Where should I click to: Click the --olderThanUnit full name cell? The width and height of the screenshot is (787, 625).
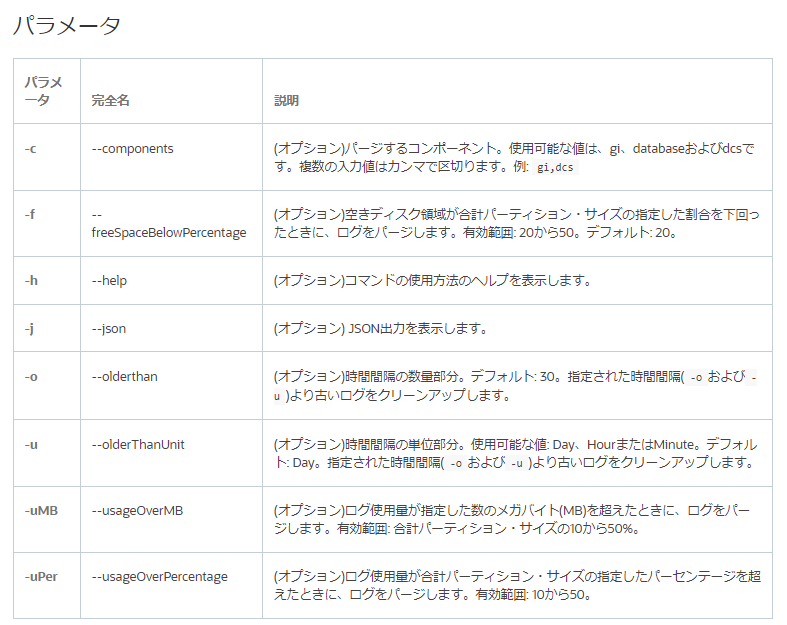pos(171,453)
